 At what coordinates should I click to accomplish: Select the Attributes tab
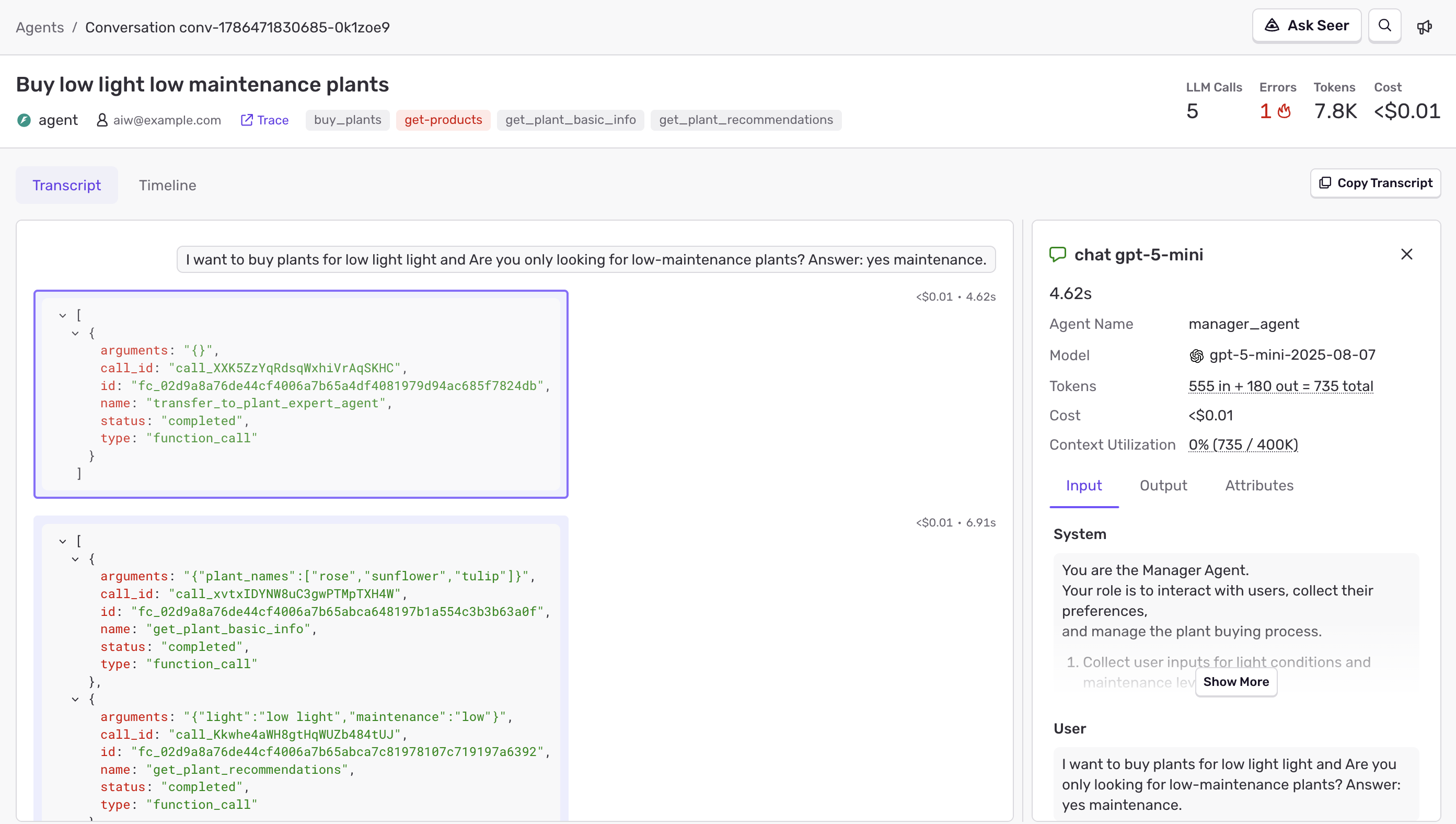(1259, 486)
